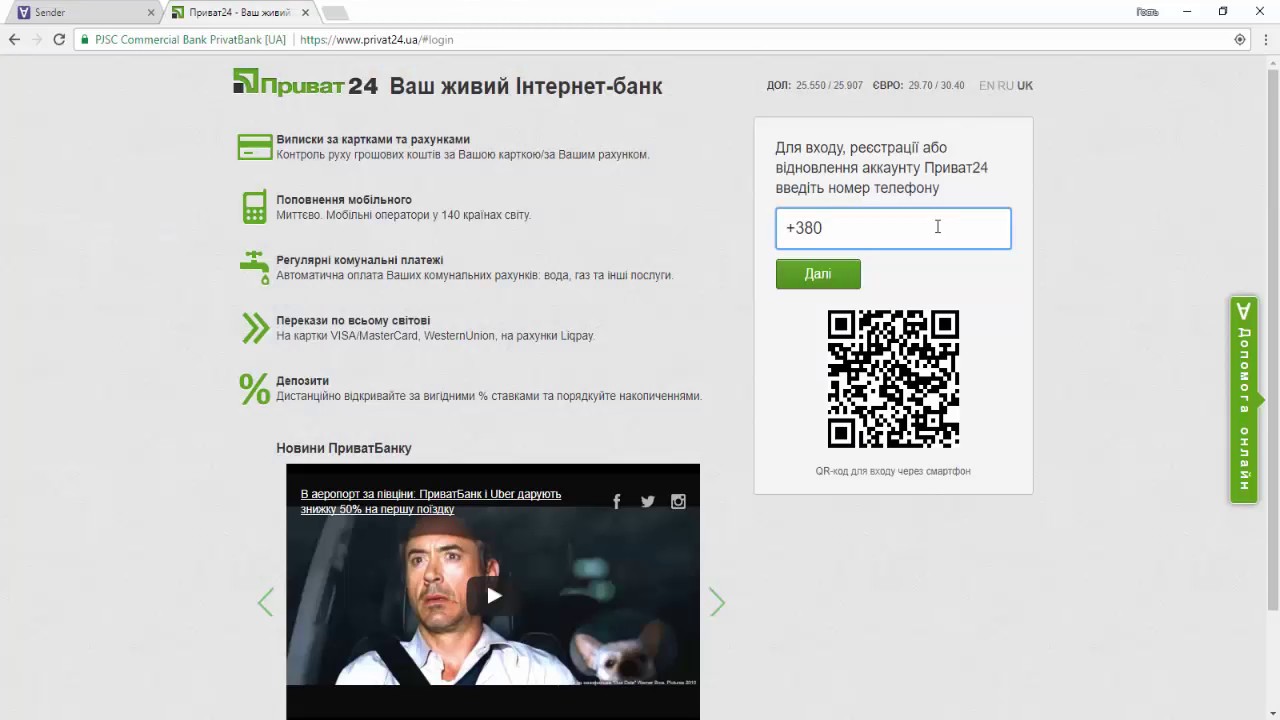Open the Facebook share icon on the video
The height and width of the screenshot is (720, 1280).
(617, 502)
